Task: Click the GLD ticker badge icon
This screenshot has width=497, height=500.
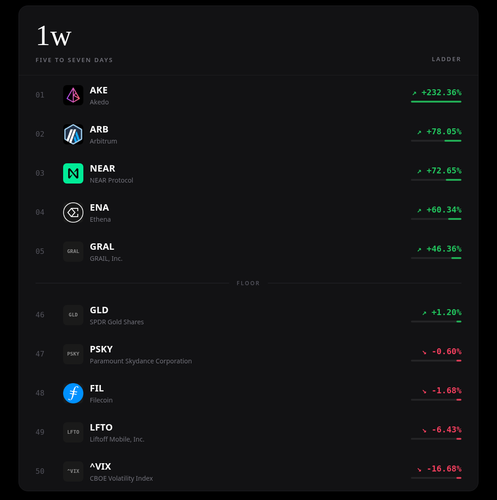Action: pos(73,315)
